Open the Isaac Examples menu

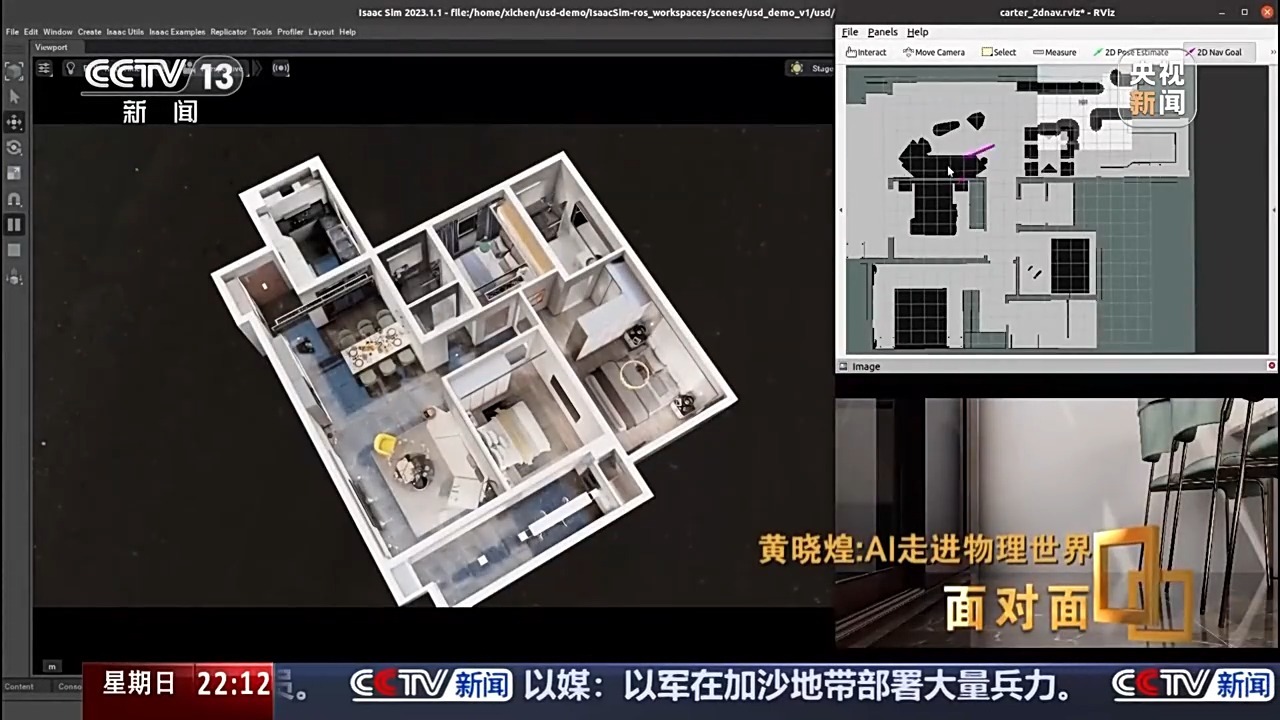pos(177,32)
